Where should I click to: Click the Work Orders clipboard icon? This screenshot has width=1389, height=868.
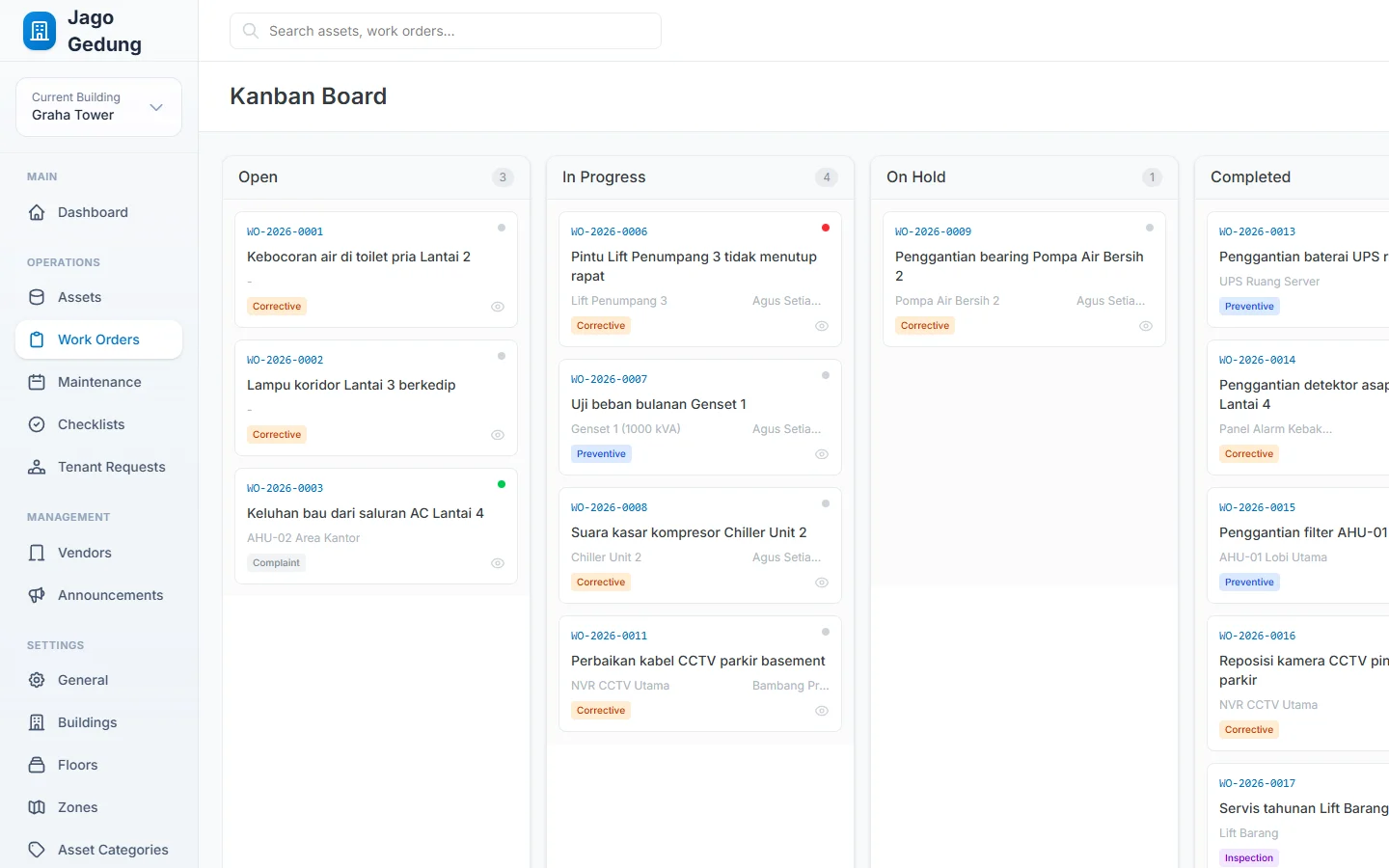point(37,339)
